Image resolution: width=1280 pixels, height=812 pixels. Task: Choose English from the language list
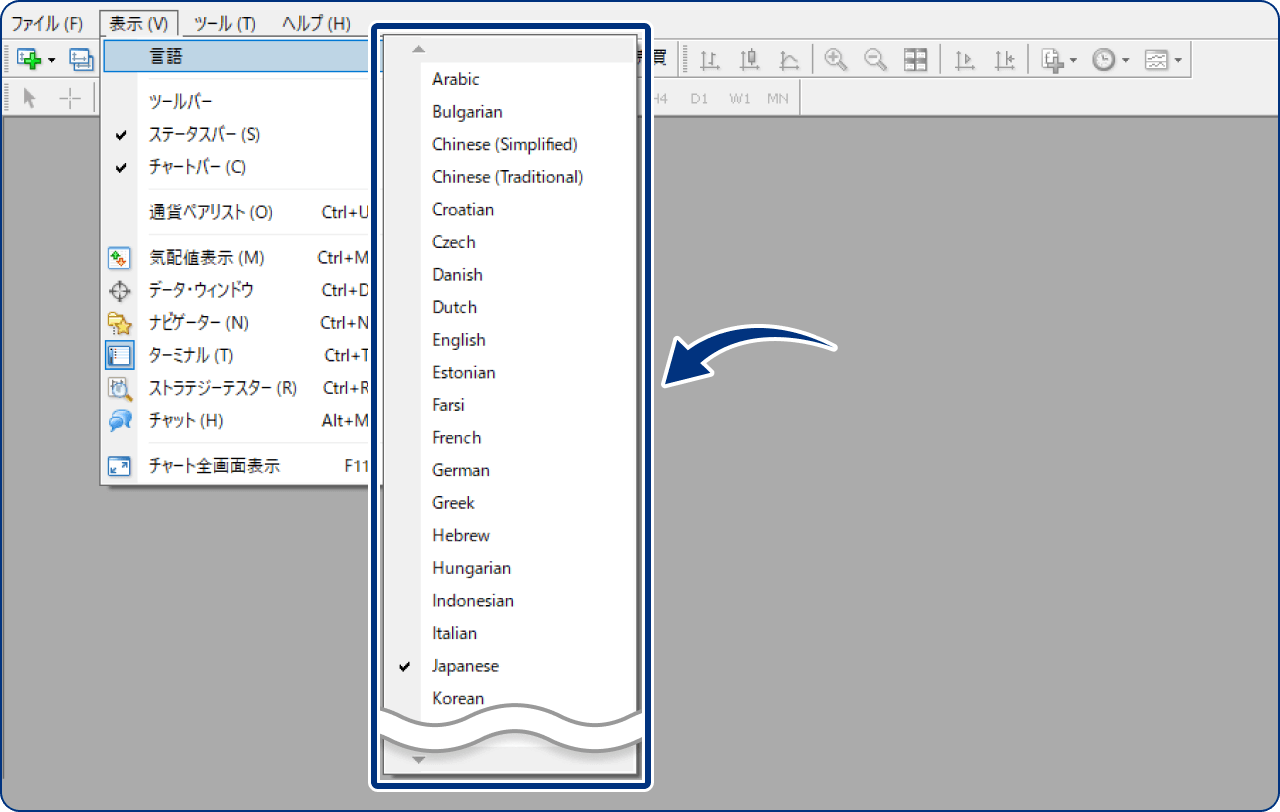point(459,340)
